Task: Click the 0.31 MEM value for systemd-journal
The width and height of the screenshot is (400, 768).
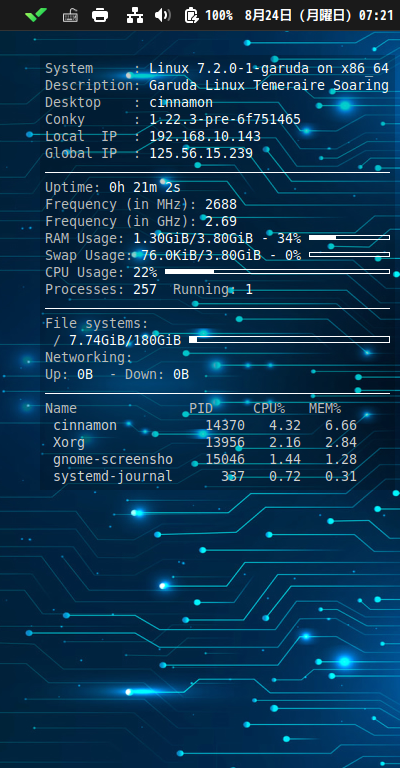Action: (341, 477)
